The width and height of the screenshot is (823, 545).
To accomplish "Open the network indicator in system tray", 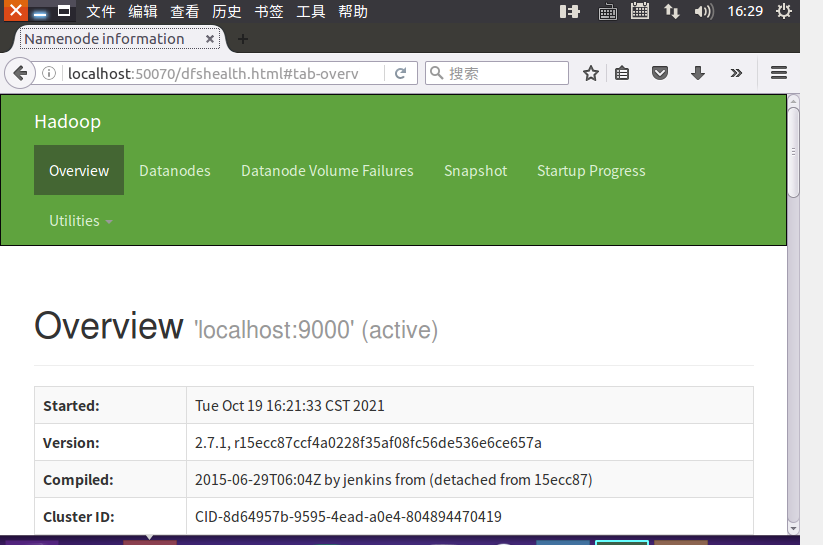I will pos(672,11).
